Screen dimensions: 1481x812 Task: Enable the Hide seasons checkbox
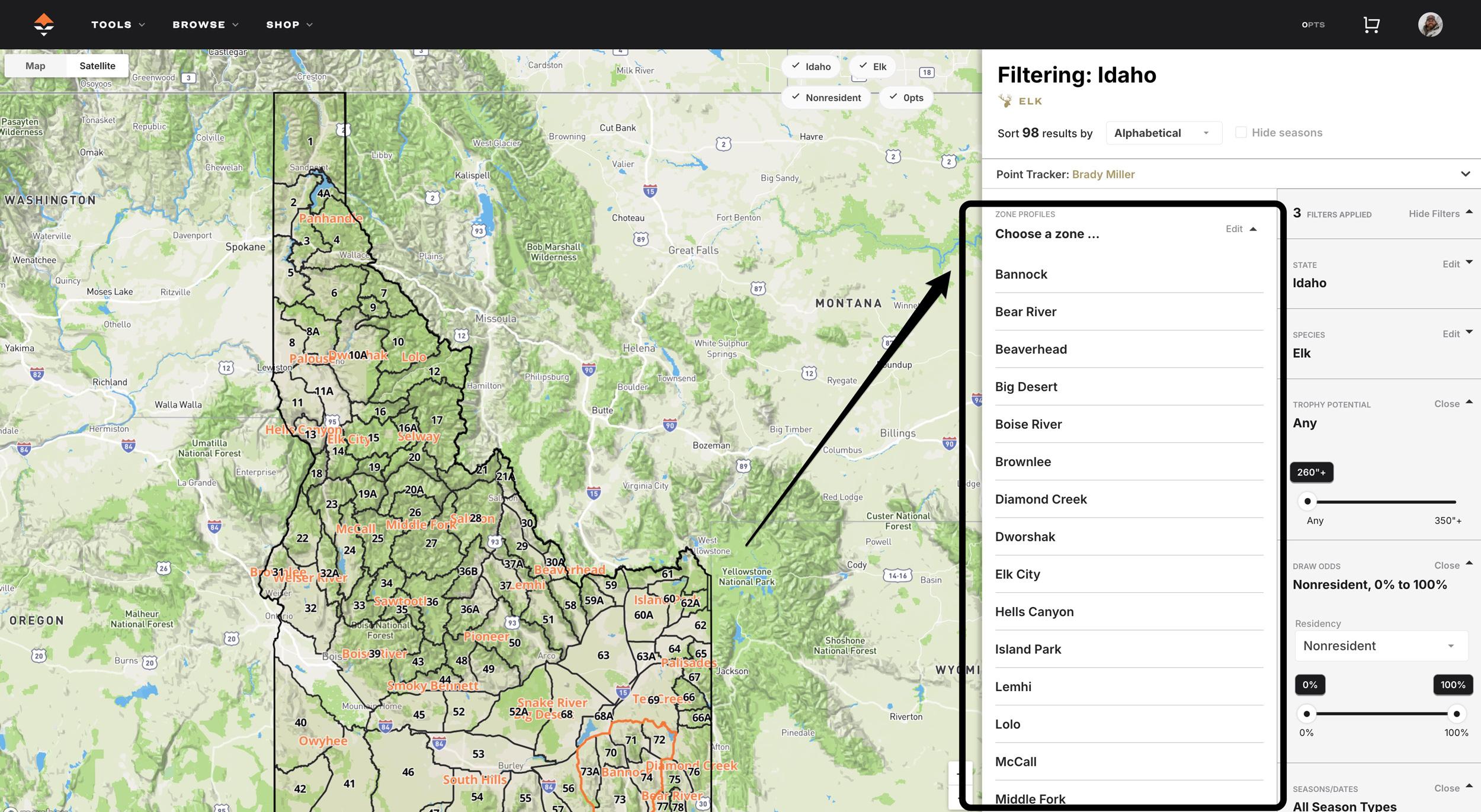tap(1241, 132)
